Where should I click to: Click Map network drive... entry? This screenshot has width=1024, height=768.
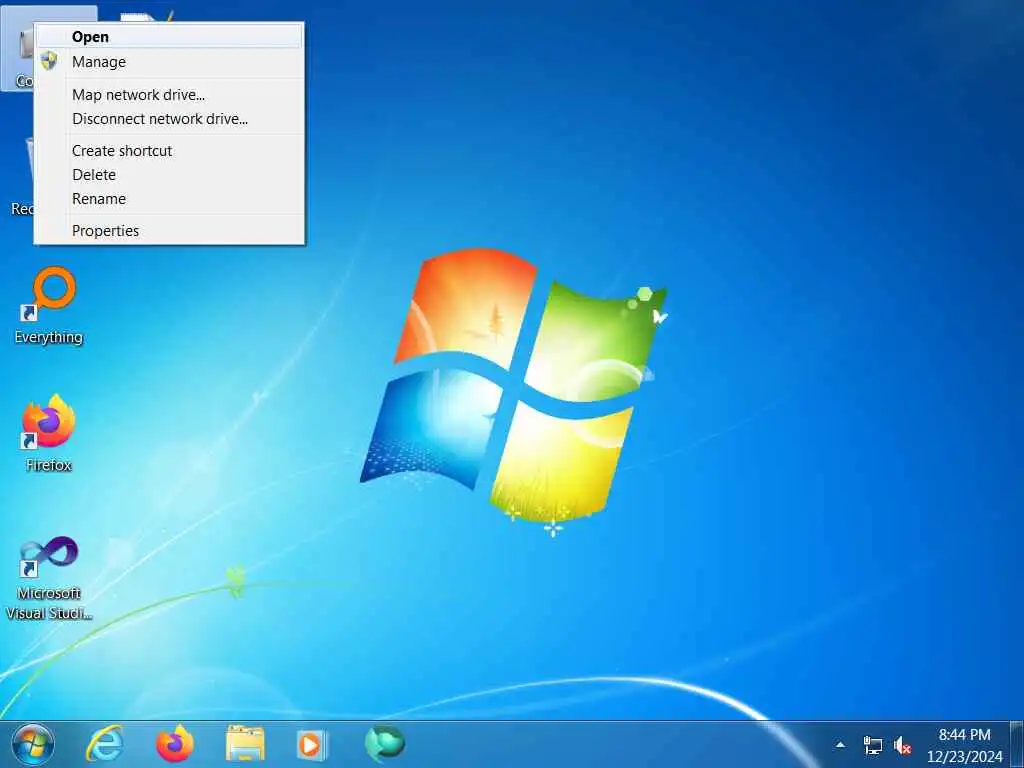pos(169,95)
